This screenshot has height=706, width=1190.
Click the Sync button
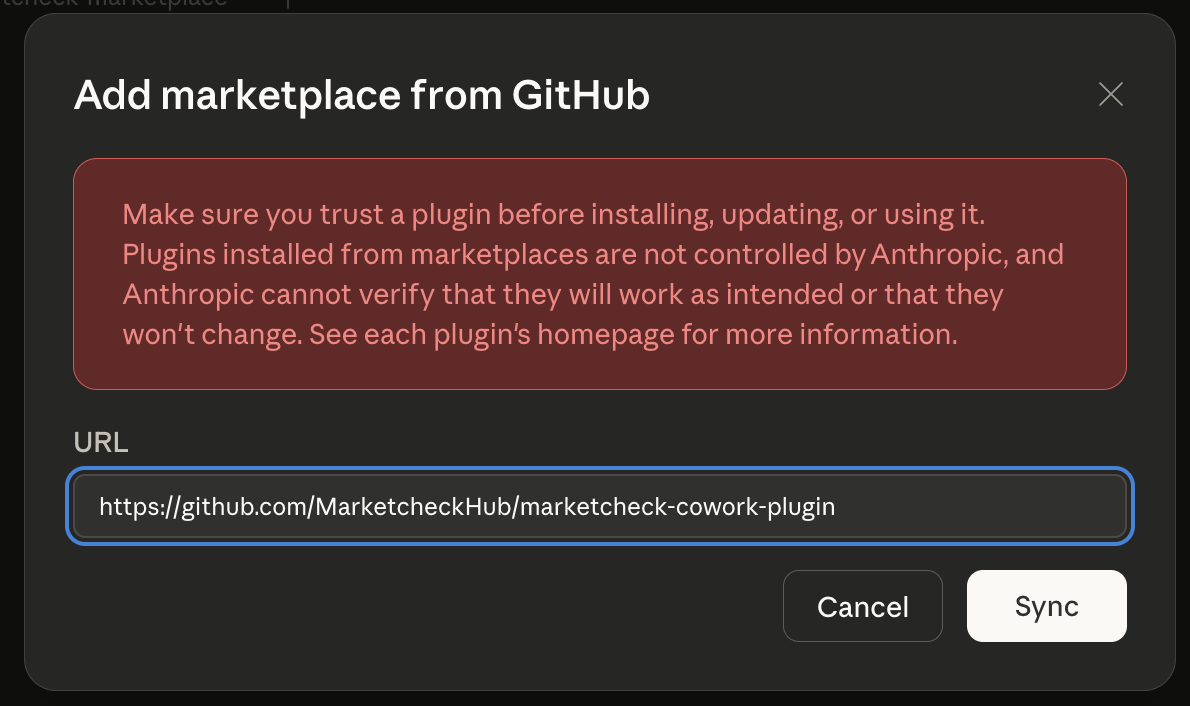(x=1046, y=606)
